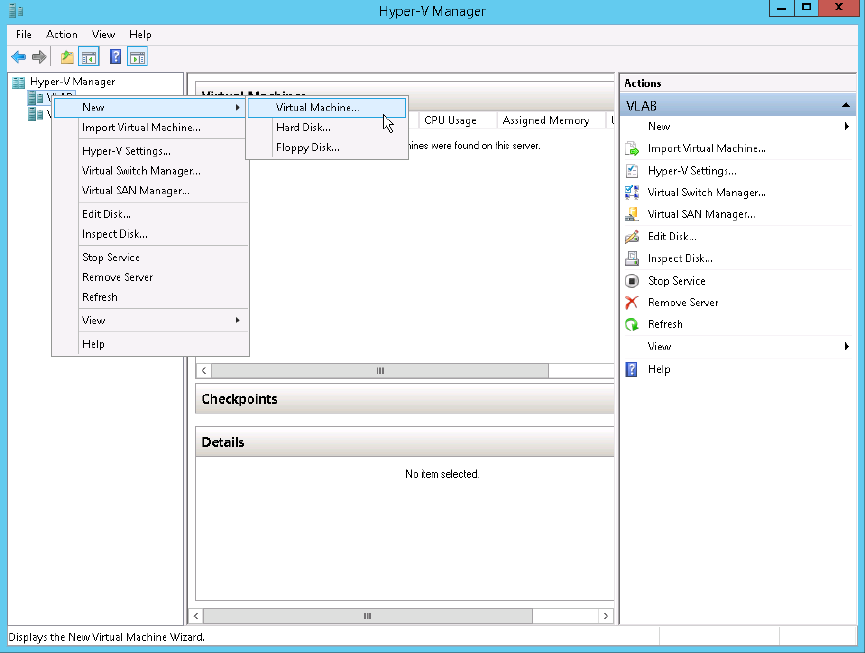The width and height of the screenshot is (865, 653).
Task: Click the Hyper-V Settings icon in Actions pane
Action: coord(632,170)
